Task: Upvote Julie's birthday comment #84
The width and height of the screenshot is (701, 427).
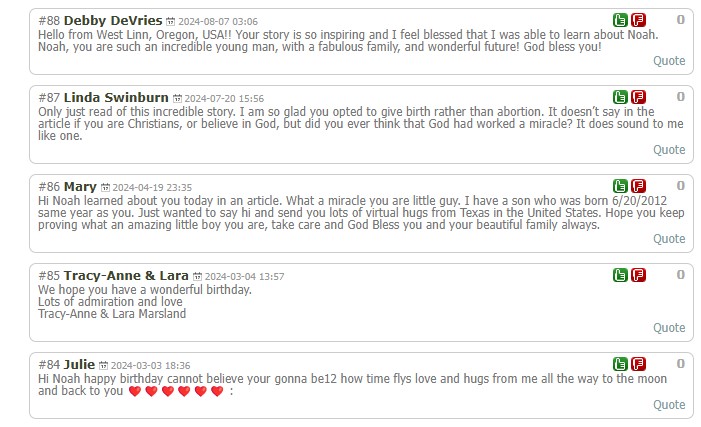Action: (x=620, y=365)
